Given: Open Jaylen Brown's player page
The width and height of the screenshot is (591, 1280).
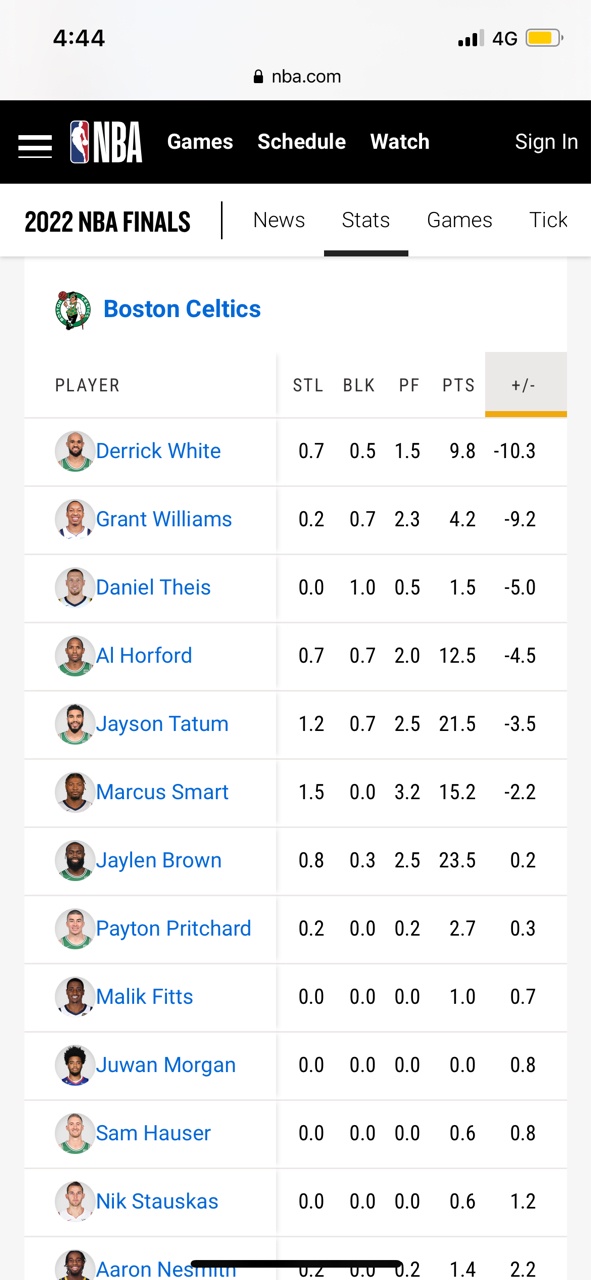Looking at the screenshot, I should (x=159, y=860).
